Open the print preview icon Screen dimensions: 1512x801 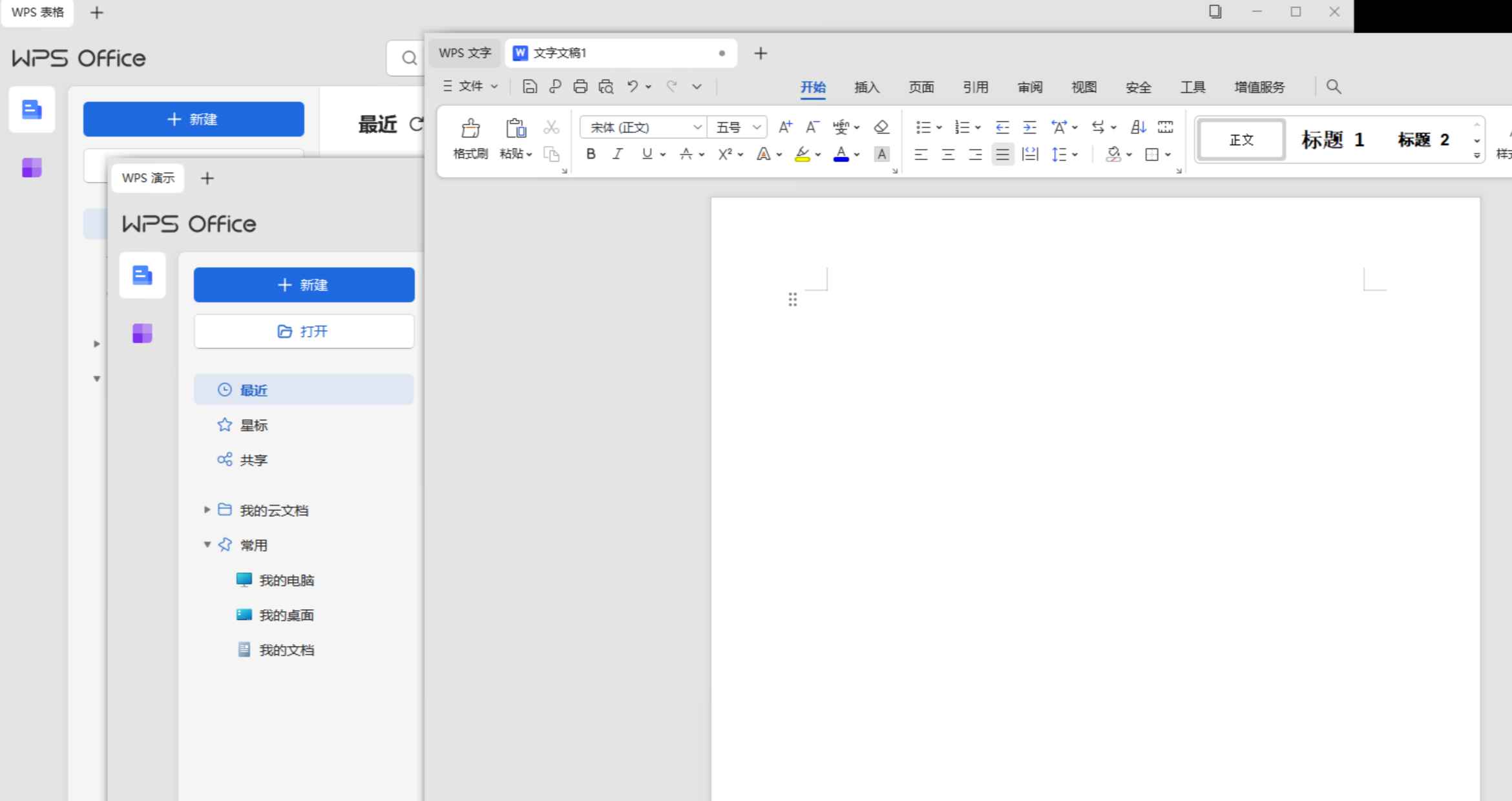pos(605,86)
